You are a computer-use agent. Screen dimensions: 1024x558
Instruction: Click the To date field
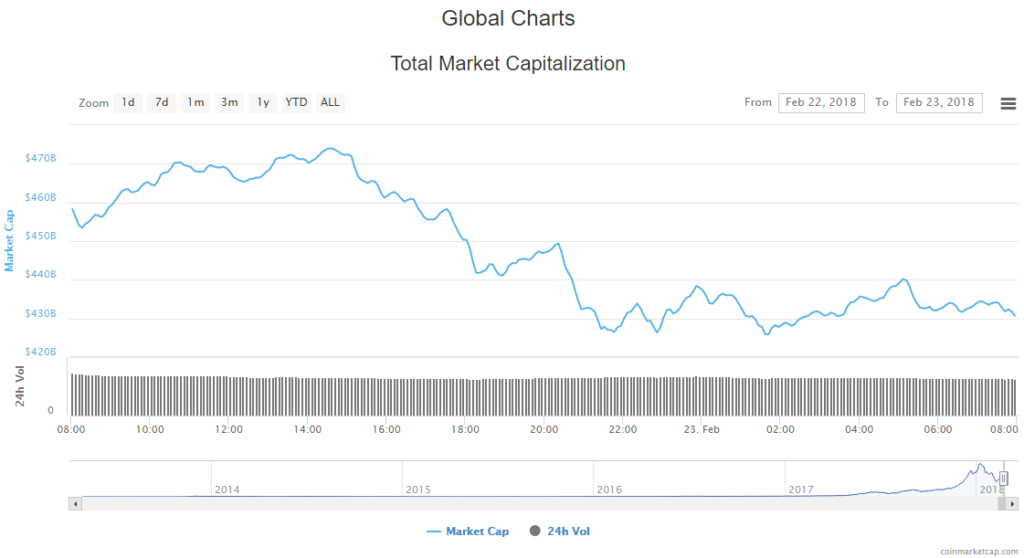coord(938,102)
